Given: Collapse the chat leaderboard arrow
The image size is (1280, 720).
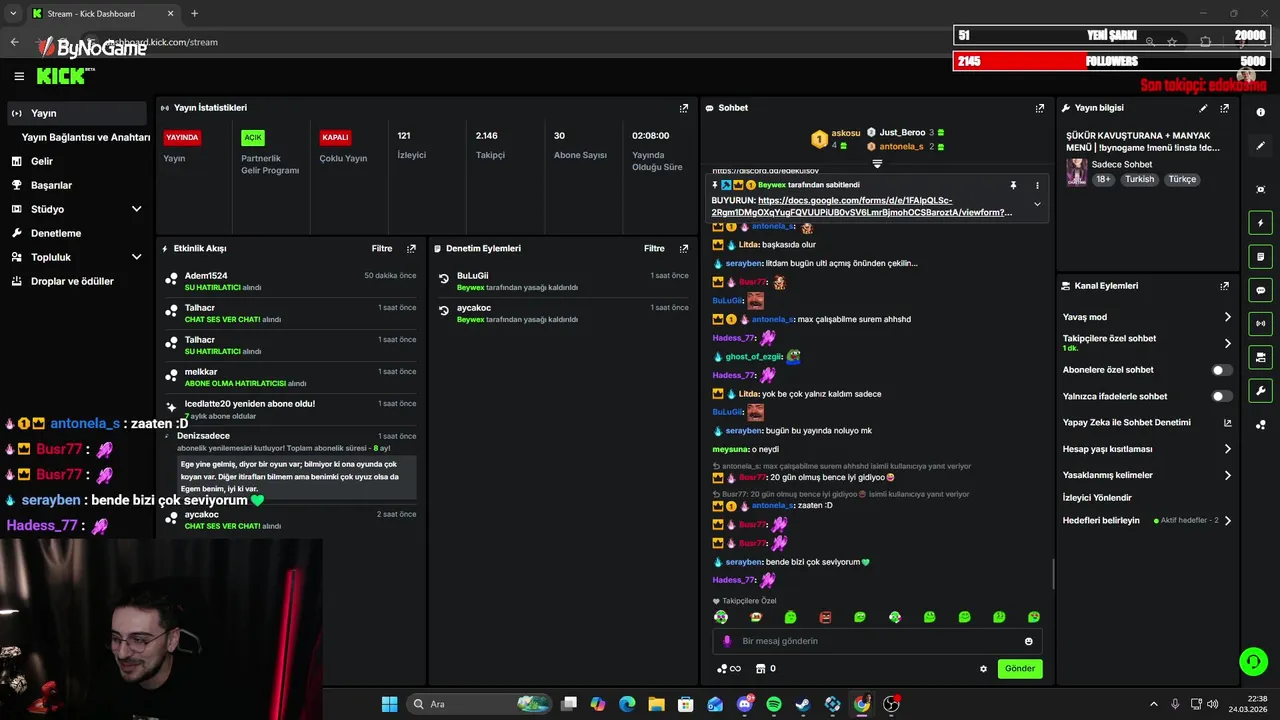Looking at the screenshot, I should (x=877, y=163).
